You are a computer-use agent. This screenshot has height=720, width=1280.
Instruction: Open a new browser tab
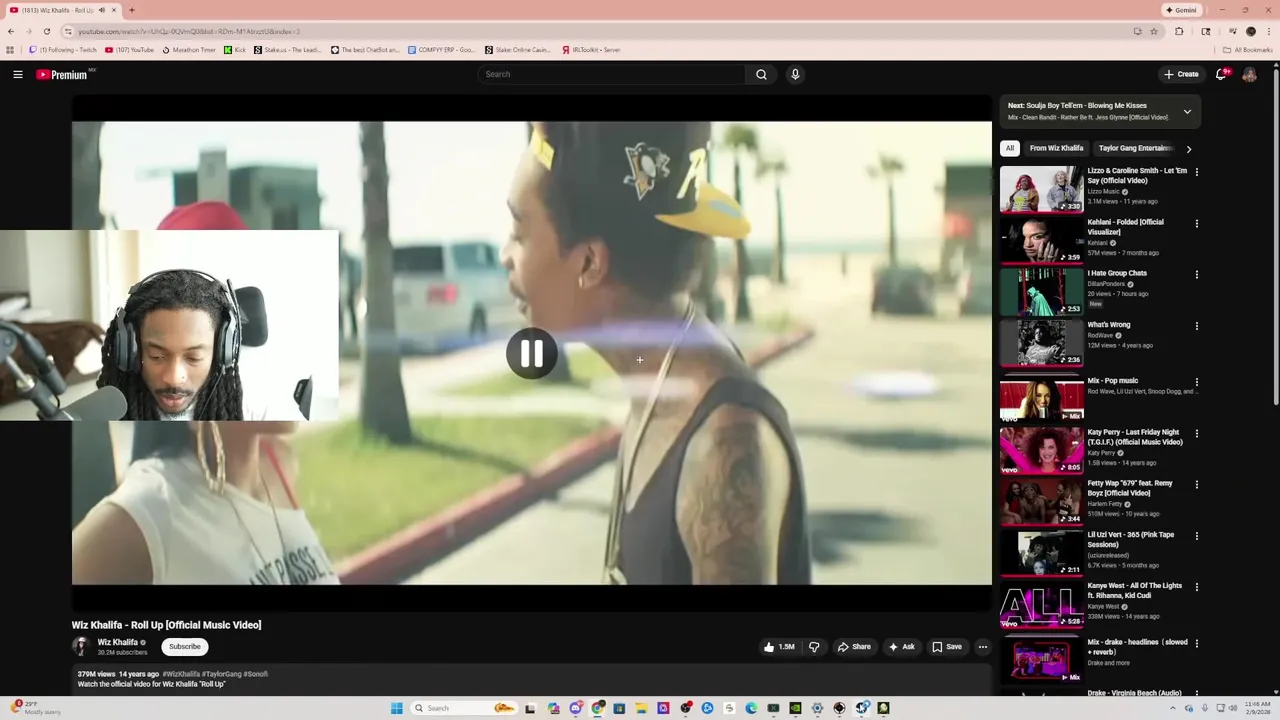click(x=132, y=10)
